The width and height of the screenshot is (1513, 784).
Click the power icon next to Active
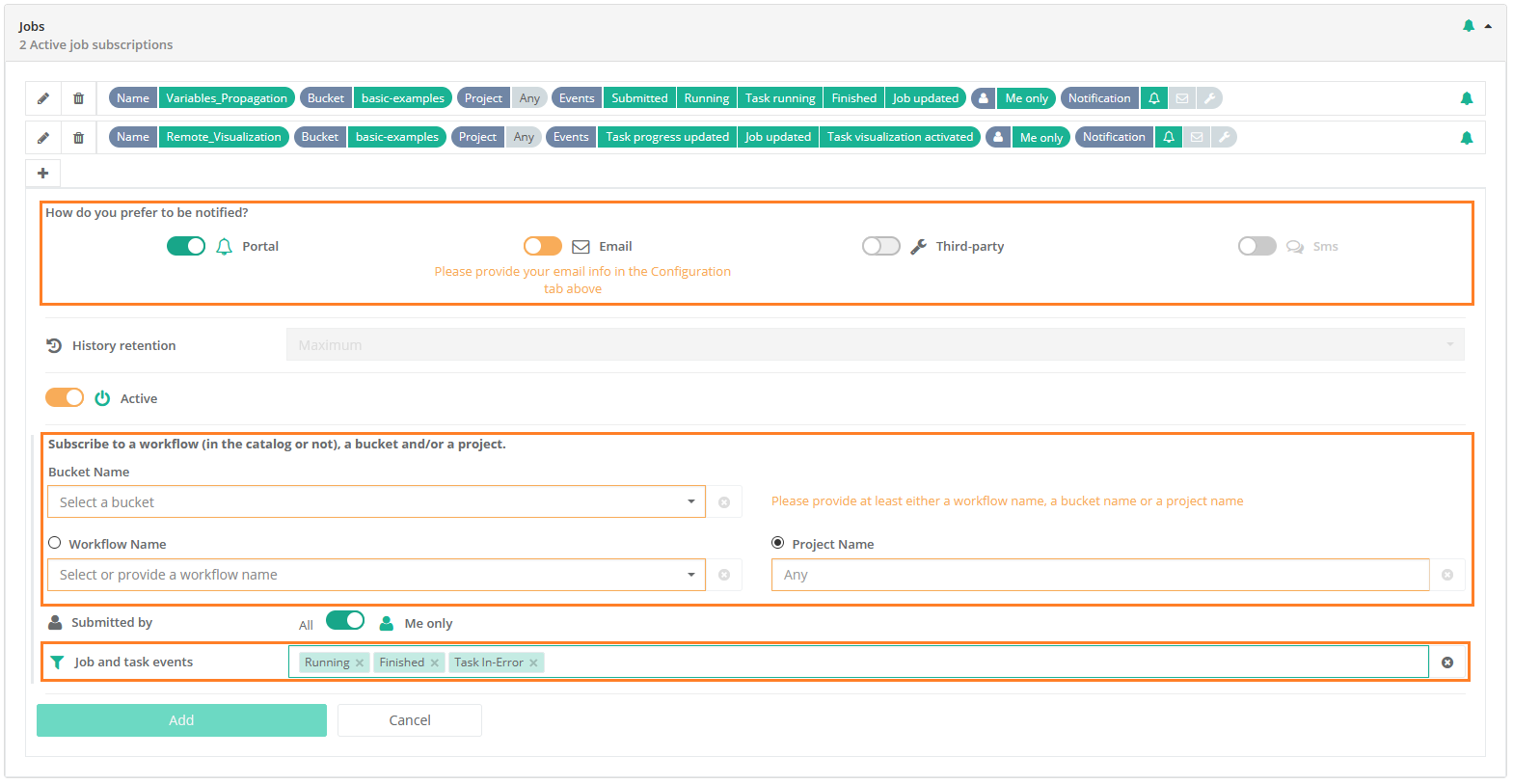pyautogui.click(x=102, y=398)
